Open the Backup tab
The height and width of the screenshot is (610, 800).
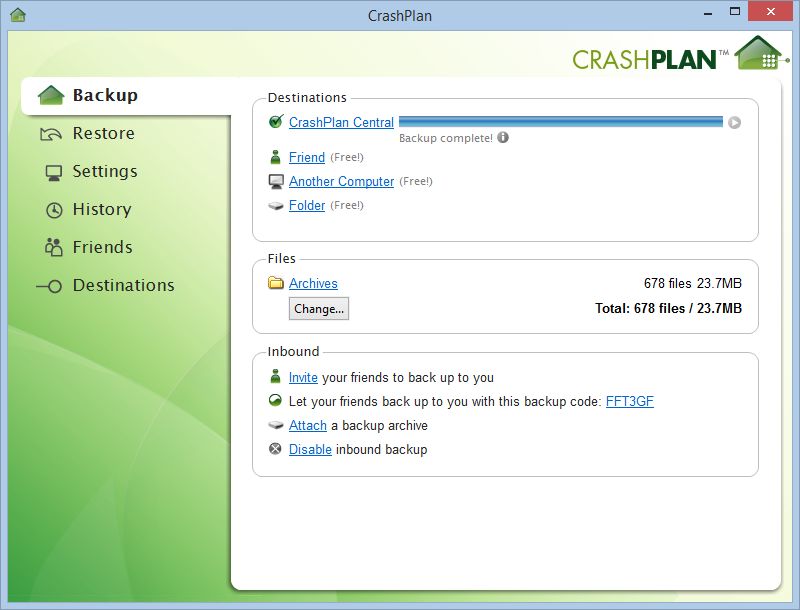[128, 95]
